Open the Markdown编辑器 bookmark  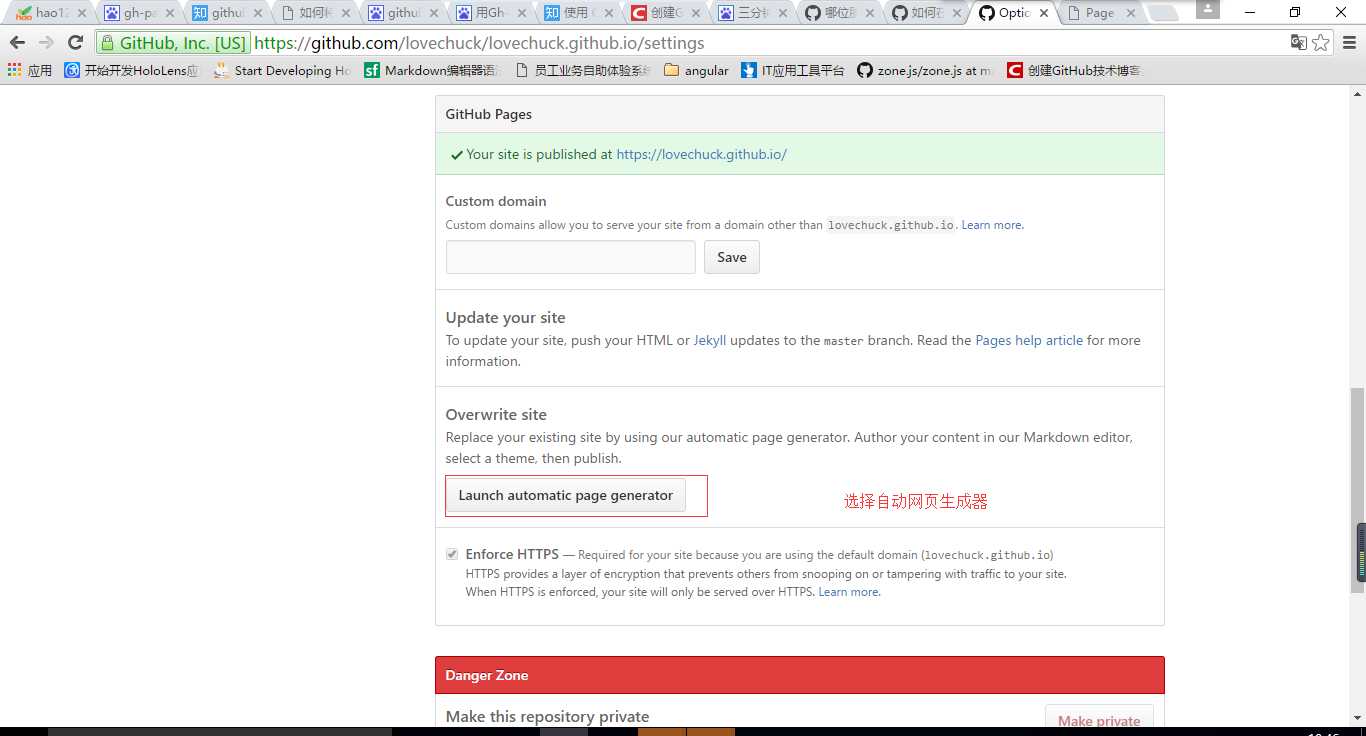(432, 70)
